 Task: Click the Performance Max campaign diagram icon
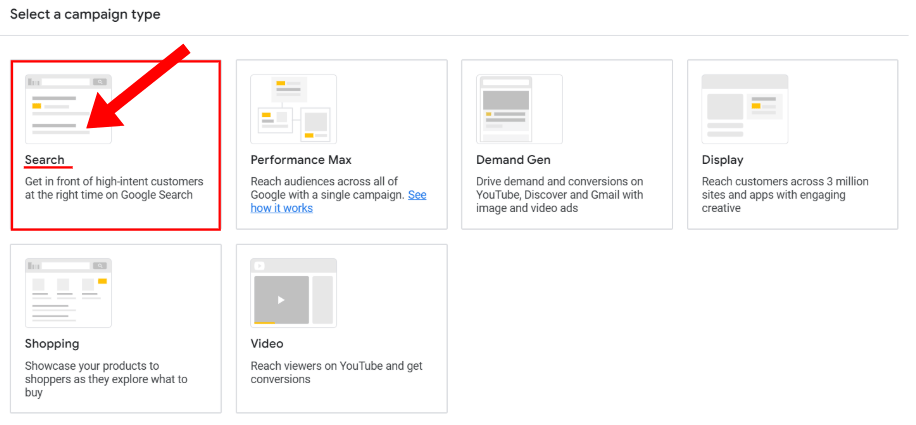pyautogui.click(x=293, y=108)
